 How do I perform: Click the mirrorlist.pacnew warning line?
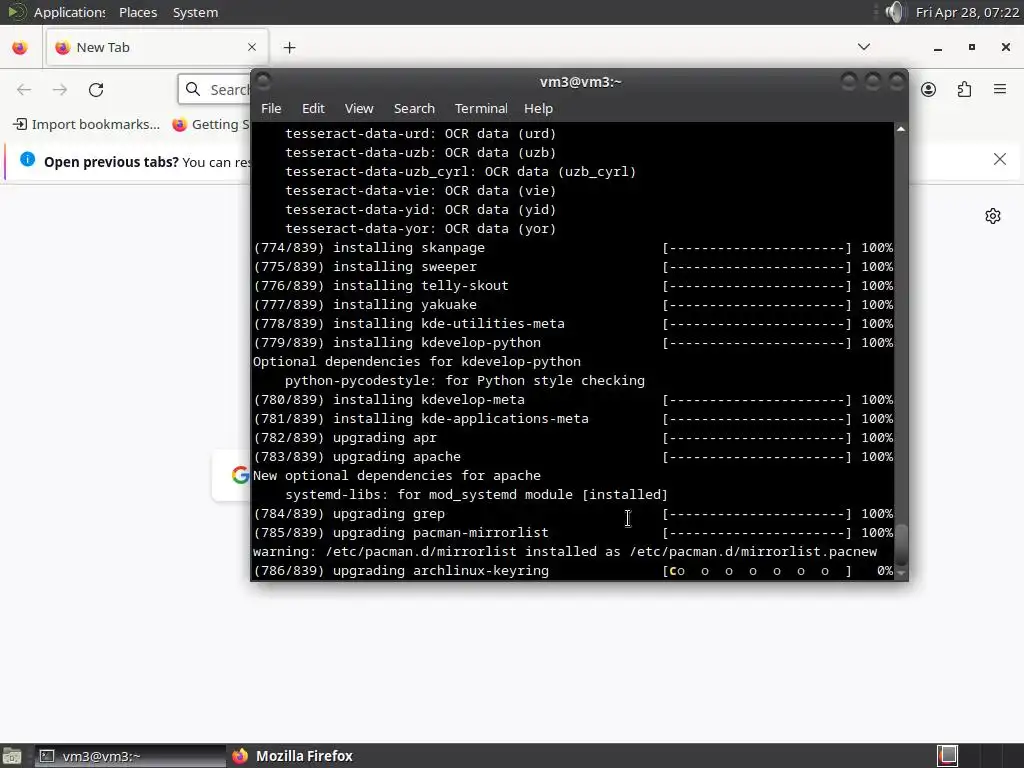tap(565, 552)
